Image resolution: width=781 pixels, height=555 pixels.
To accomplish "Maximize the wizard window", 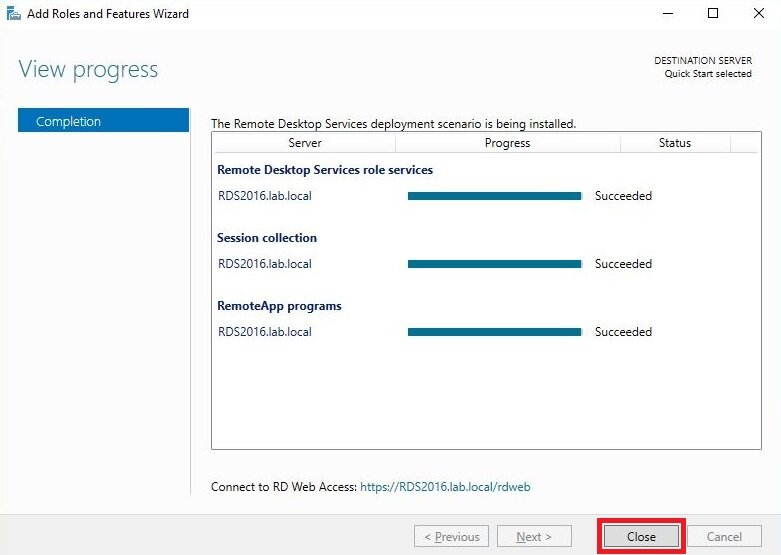I will click(713, 13).
